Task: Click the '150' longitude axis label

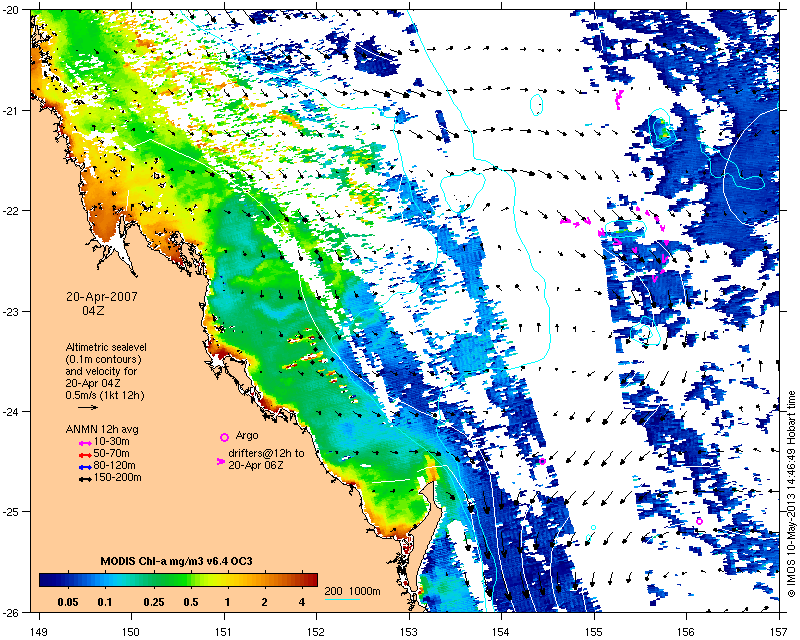Action: (x=132, y=632)
